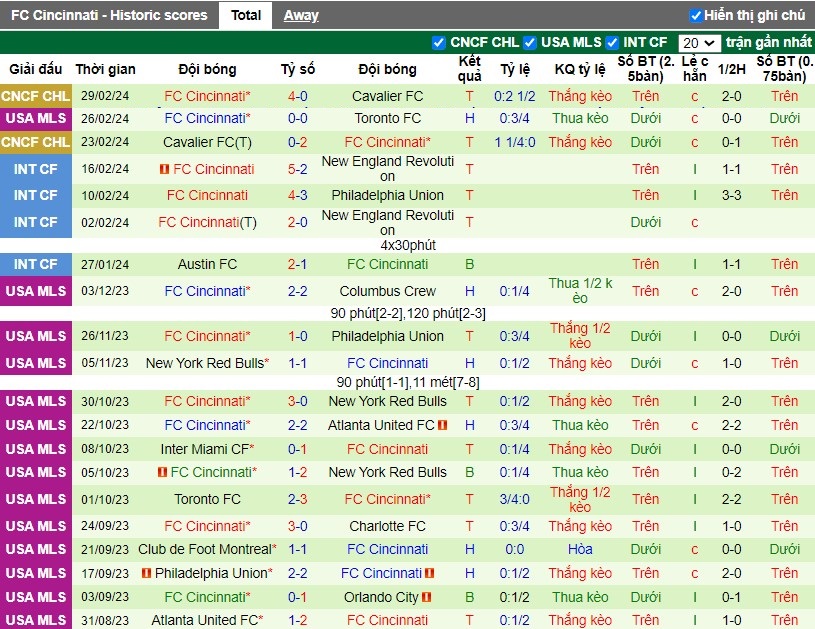Click odds 1 1/4:0 on 23/02/24
815x629 pixels.
point(515,142)
